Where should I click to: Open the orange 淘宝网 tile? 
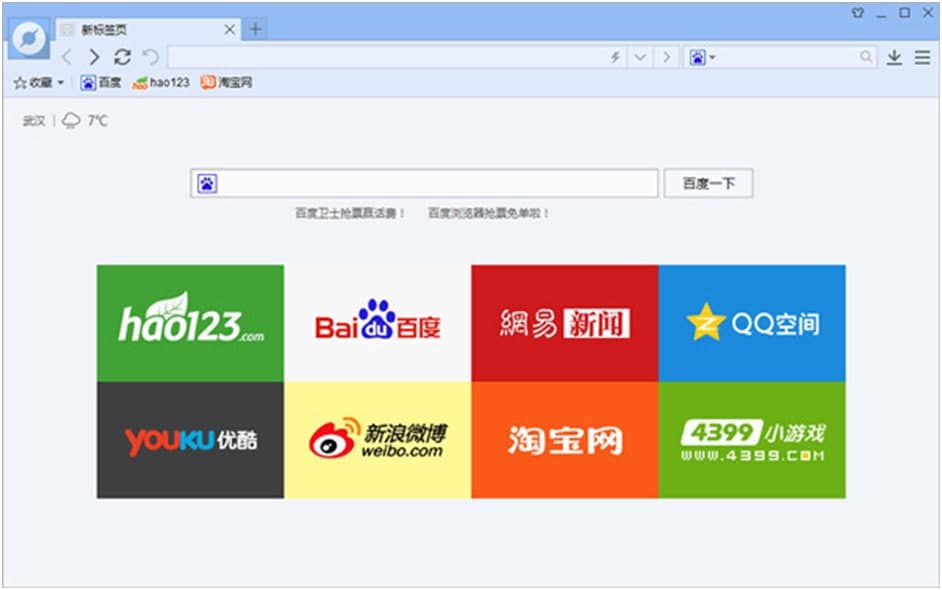coord(565,440)
